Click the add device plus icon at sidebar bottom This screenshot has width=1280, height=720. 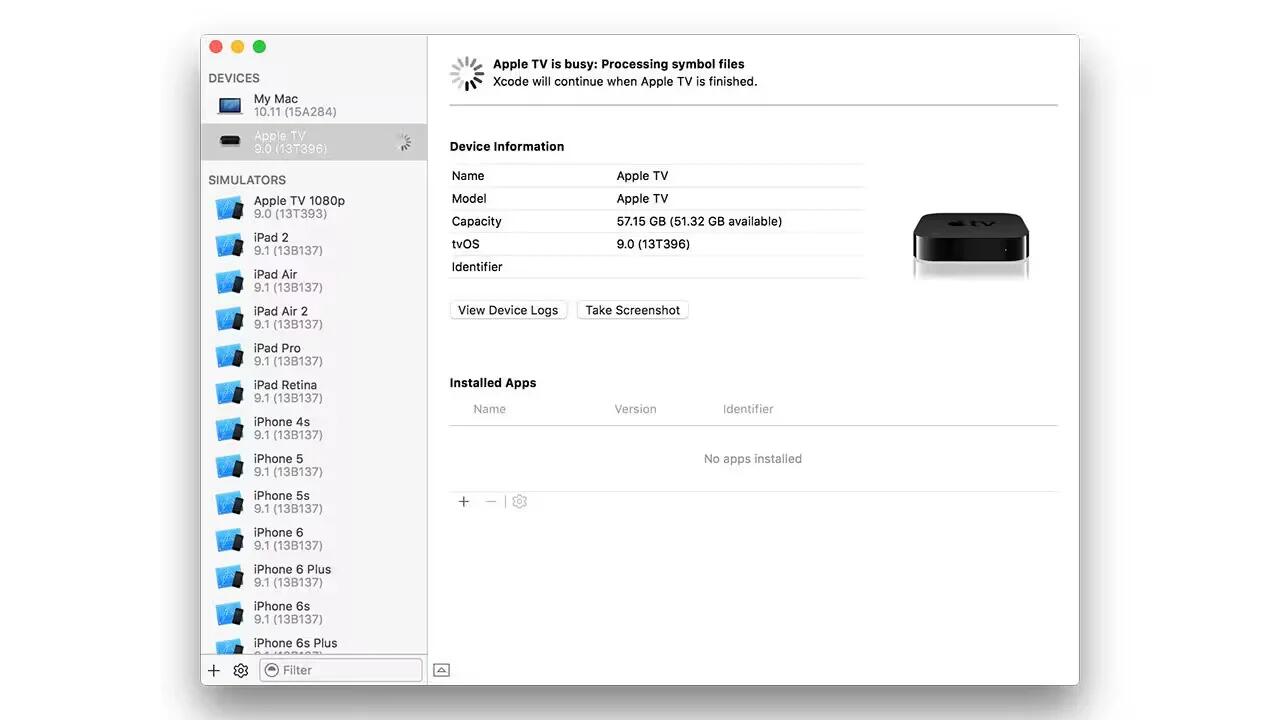point(214,670)
